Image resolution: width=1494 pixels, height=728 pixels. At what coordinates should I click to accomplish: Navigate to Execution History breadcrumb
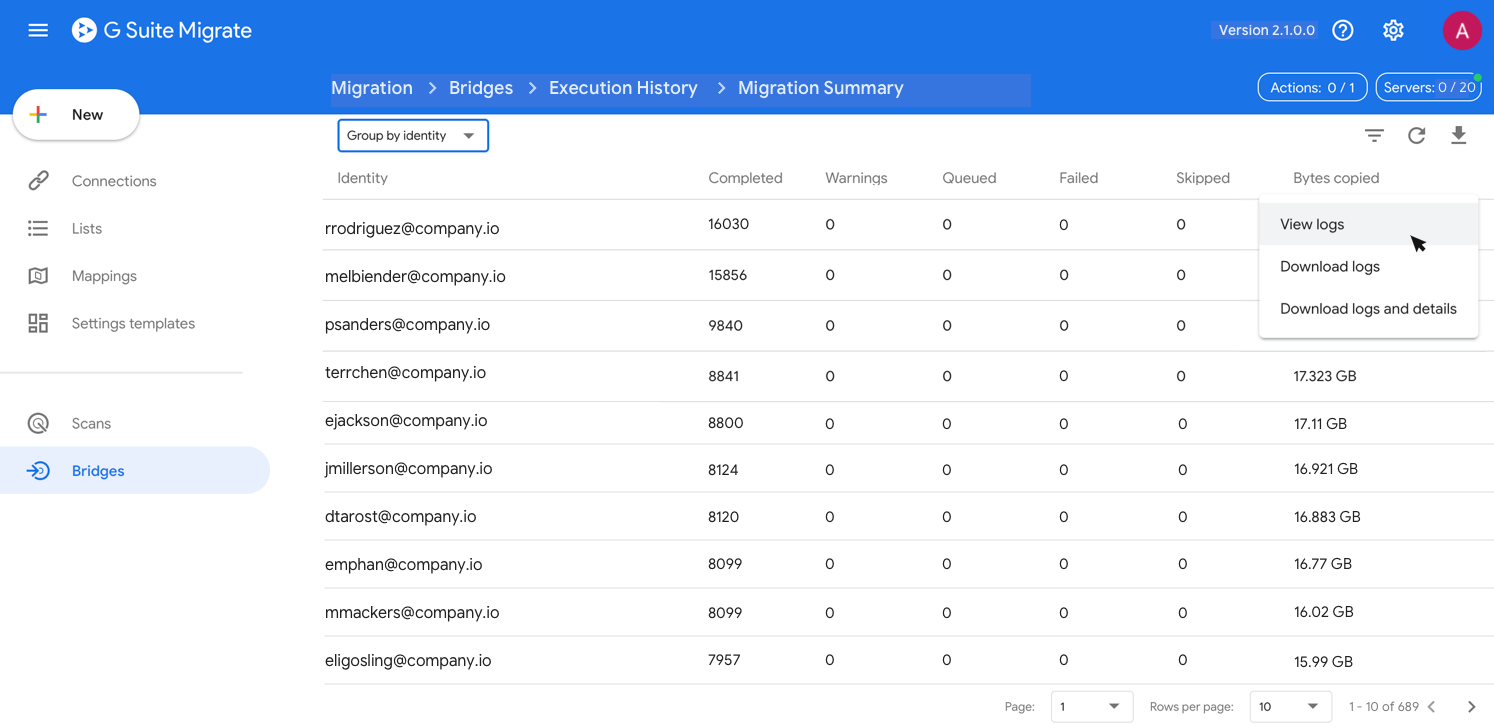pos(623,88)
